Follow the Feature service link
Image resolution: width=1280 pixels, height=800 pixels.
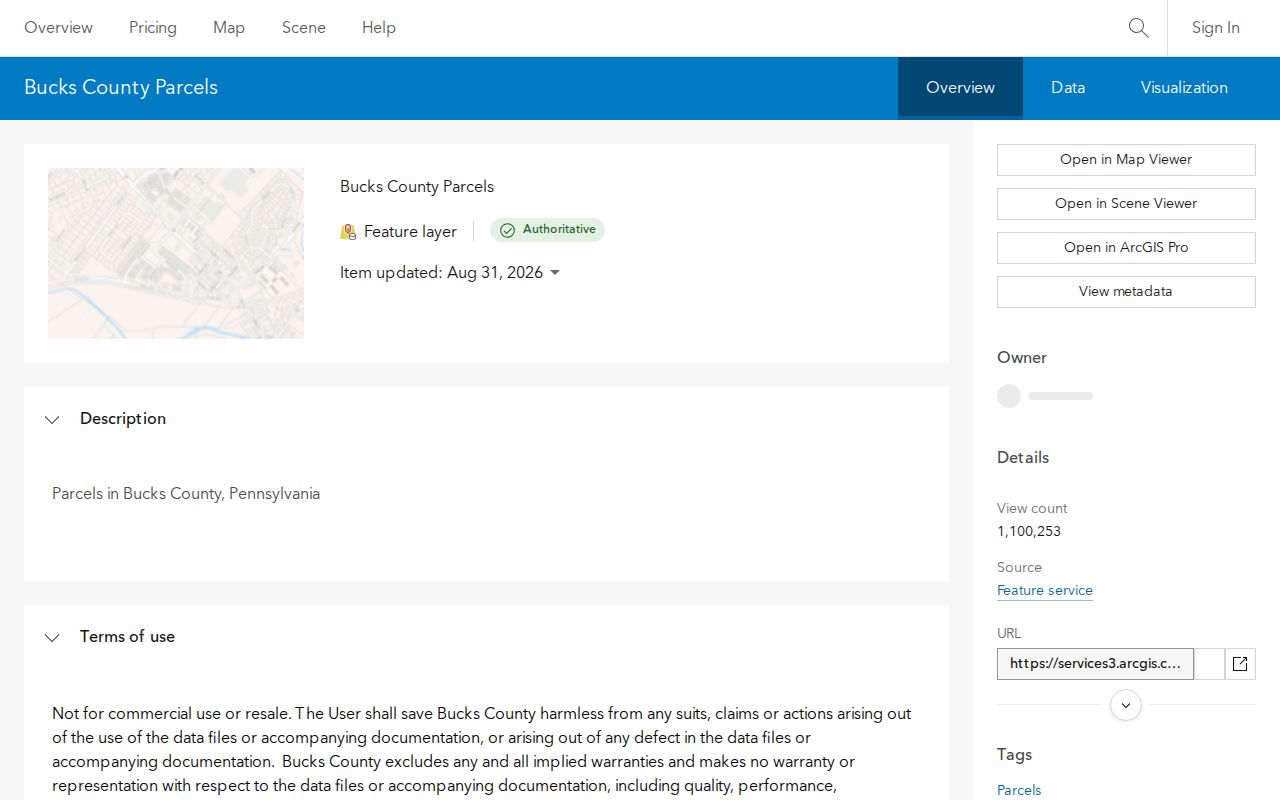click(1045, 591)
